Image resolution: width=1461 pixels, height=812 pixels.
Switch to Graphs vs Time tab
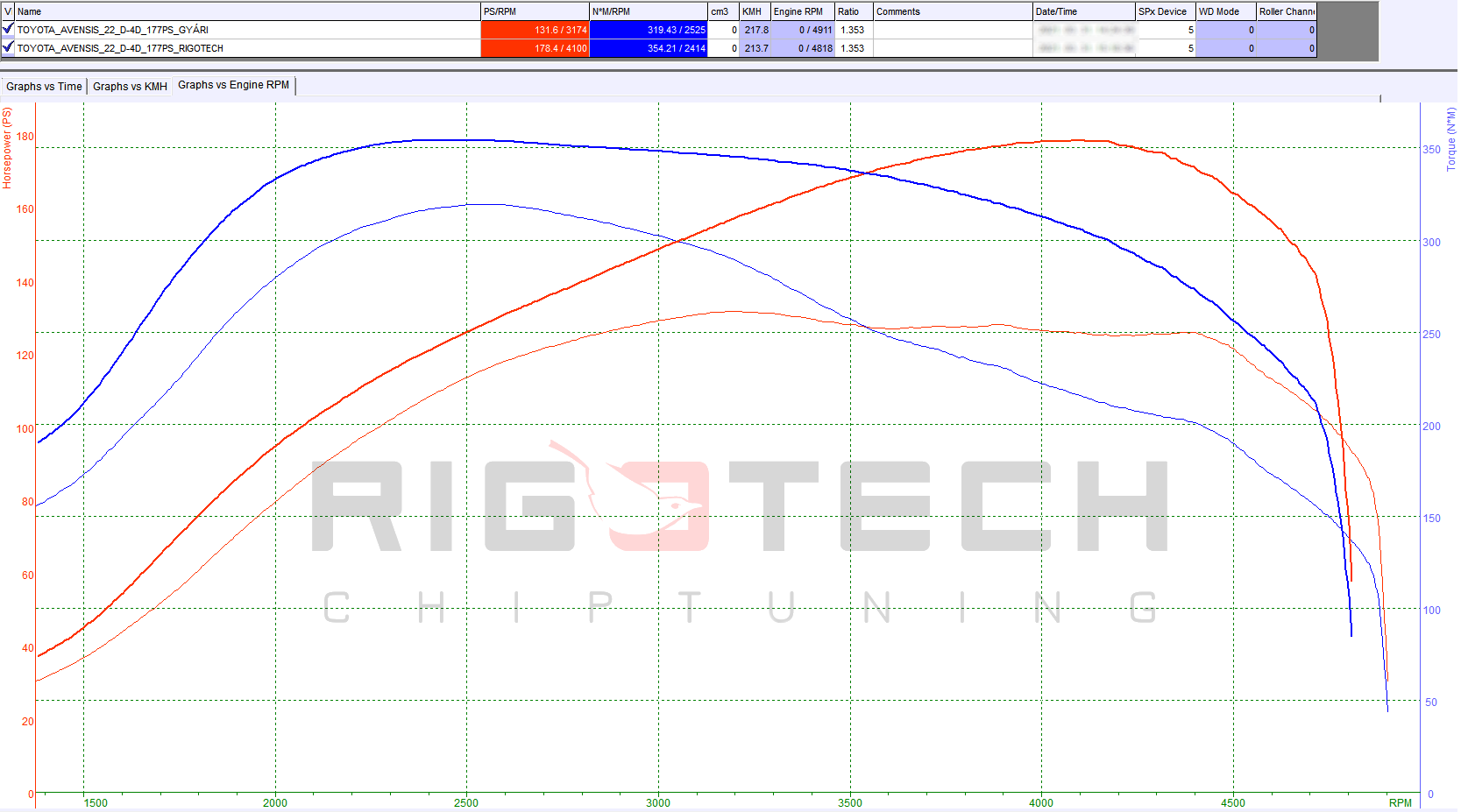[44, 86]
